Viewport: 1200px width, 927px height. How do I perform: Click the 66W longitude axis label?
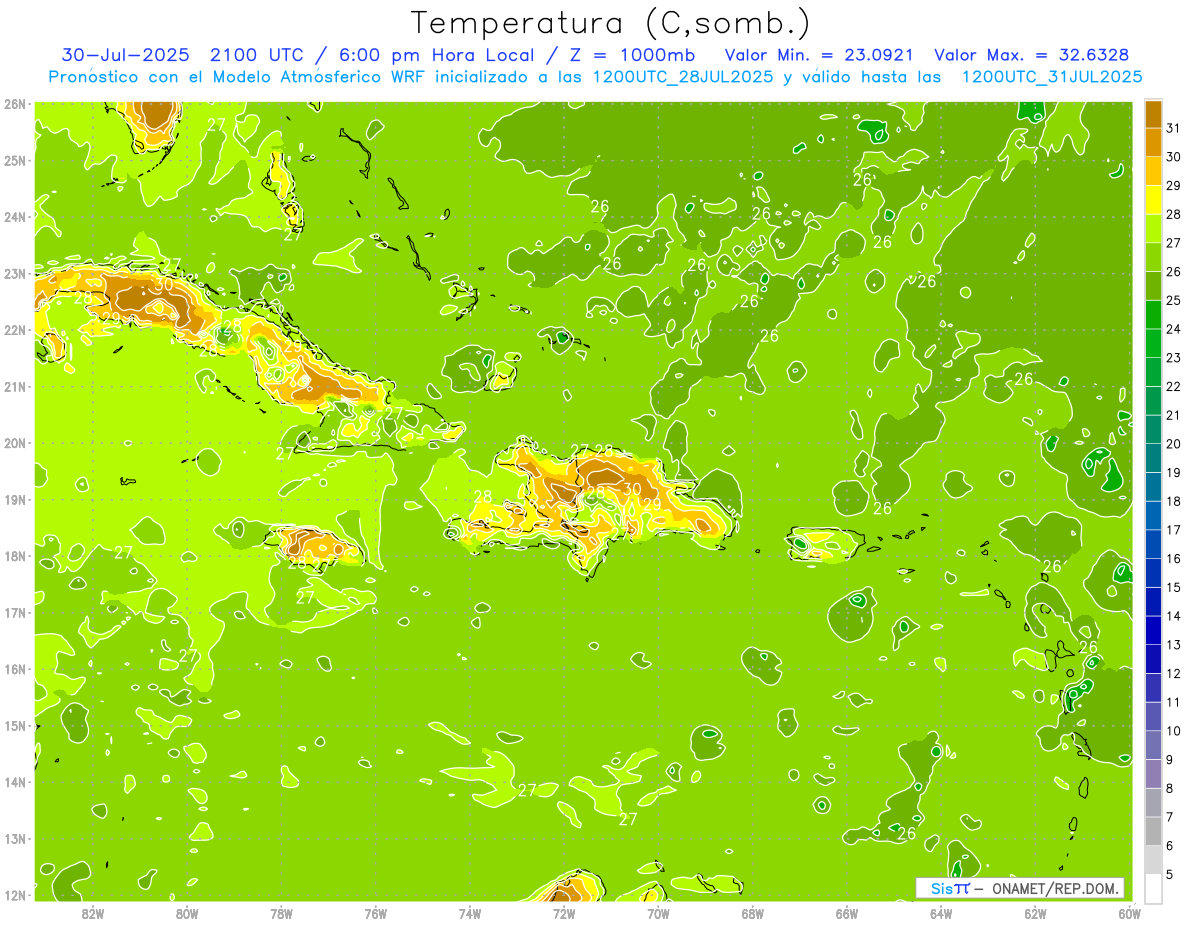point(846,913)
